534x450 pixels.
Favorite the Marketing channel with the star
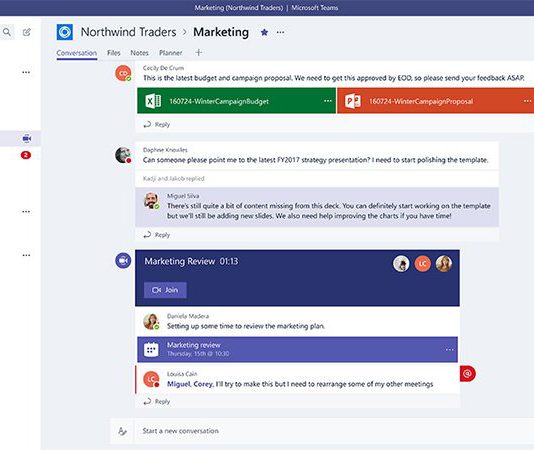(264, 32)
